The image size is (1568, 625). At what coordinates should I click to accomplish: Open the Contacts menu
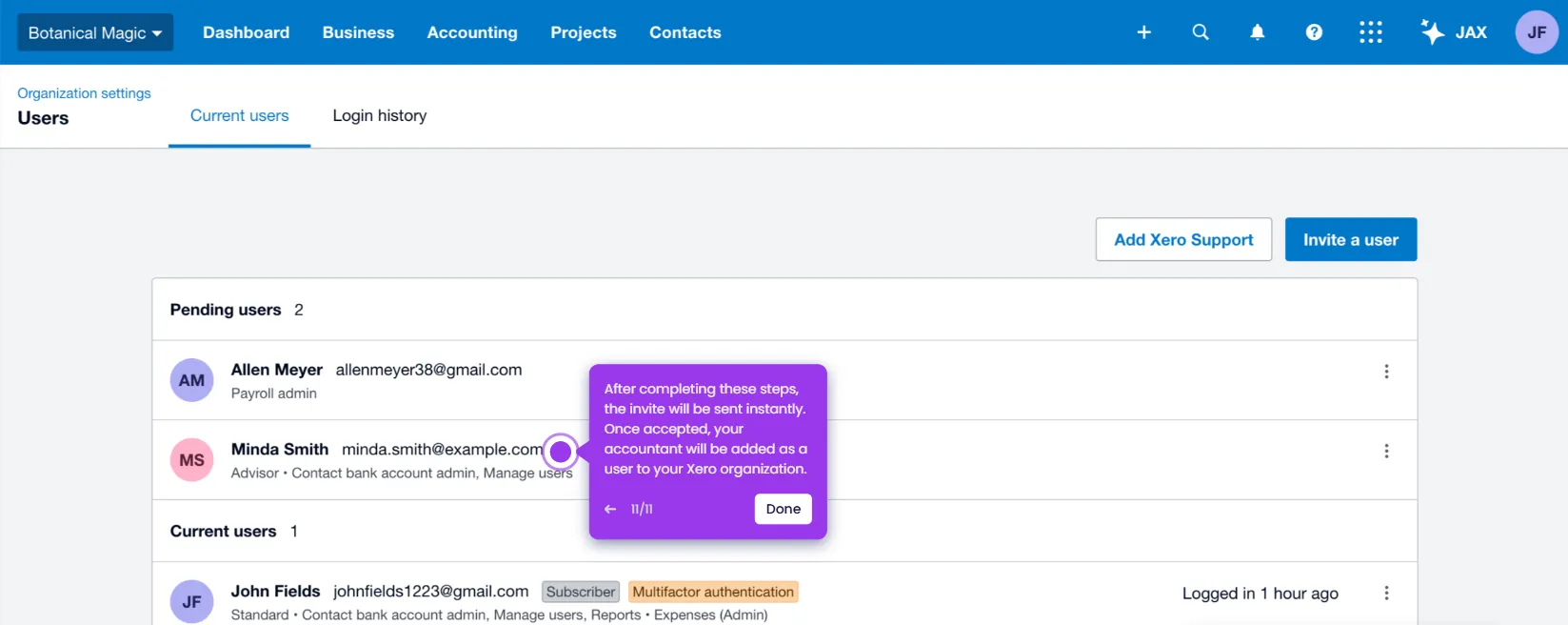coord(685,32)
